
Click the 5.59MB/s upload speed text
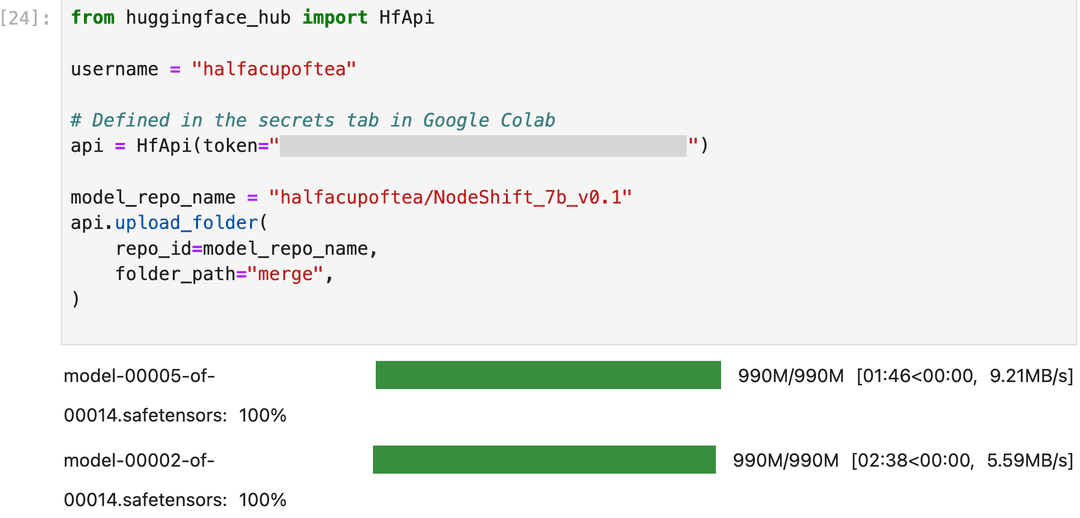click(1030, 460)
